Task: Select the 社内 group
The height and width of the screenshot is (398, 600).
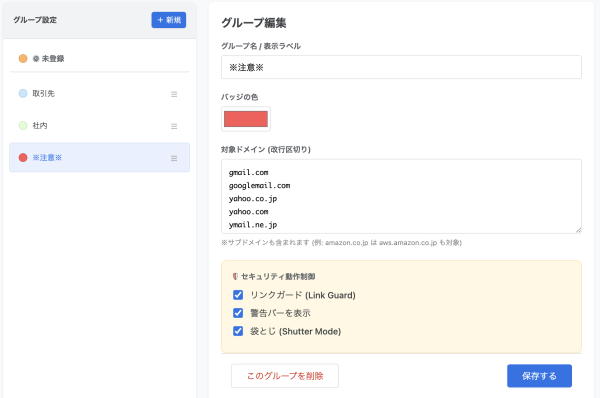Action: click(99, 126)
